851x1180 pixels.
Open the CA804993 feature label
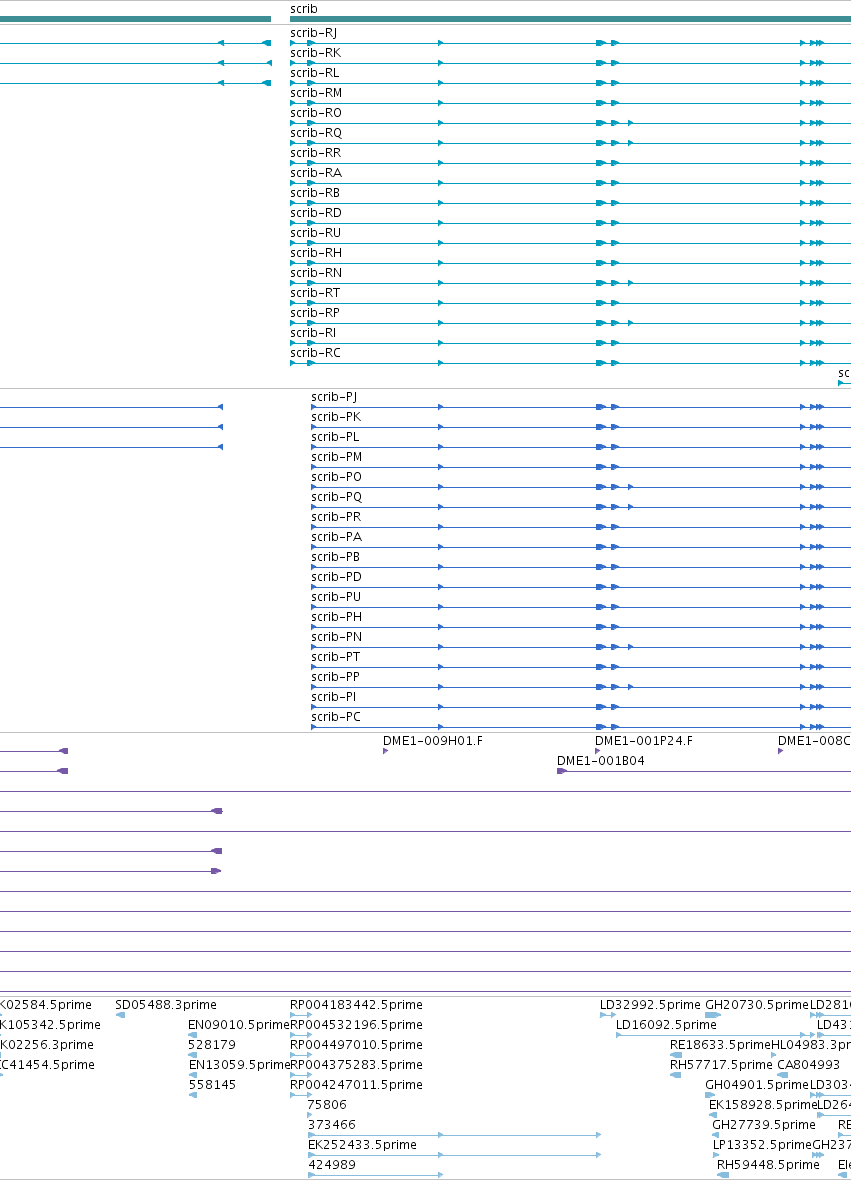pyautogui.click(x=809, y=1065)
